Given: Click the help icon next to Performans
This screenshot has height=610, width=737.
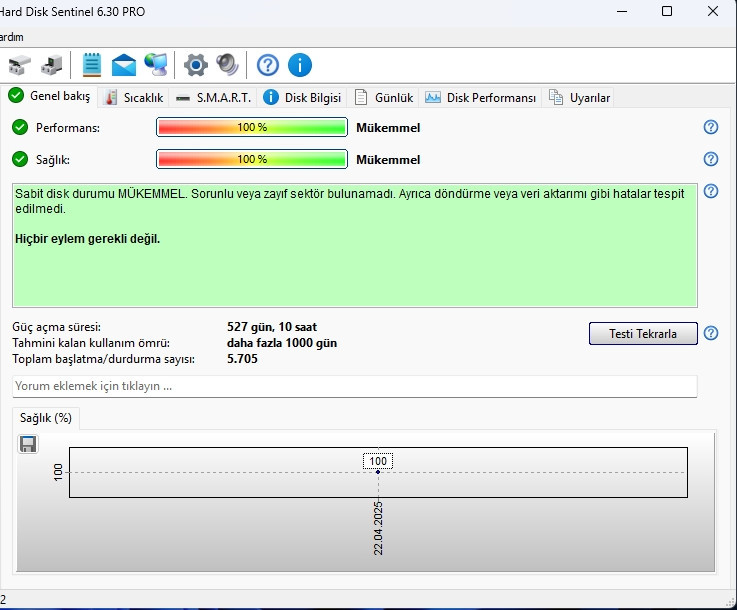Looking at the screenshot, I should [x=711, y=127].
